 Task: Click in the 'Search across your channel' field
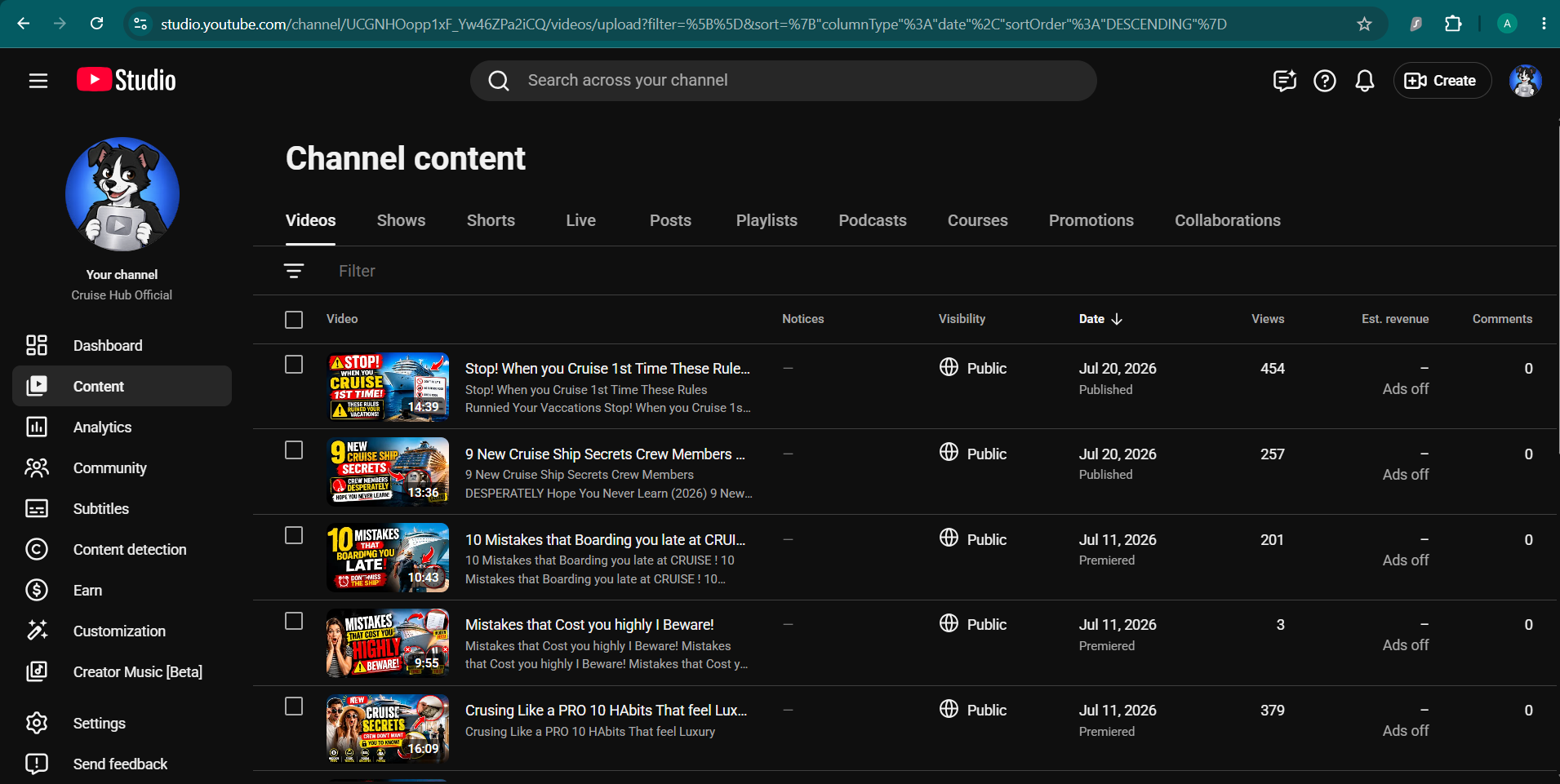[x=784, y=81]
